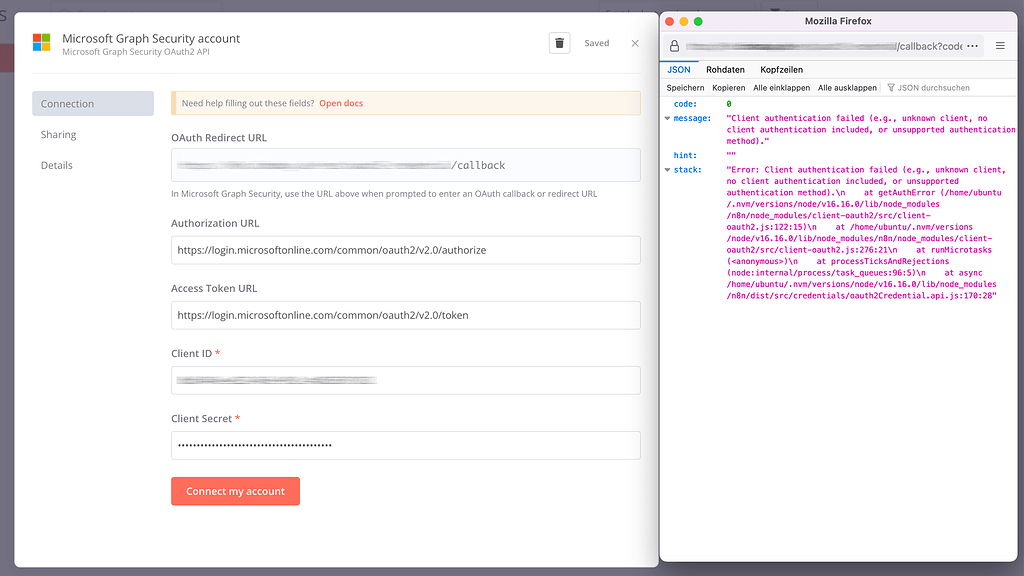This screenshot has width=1024, height=576.
Task: Click the Connect my account button
Action: 235,491
